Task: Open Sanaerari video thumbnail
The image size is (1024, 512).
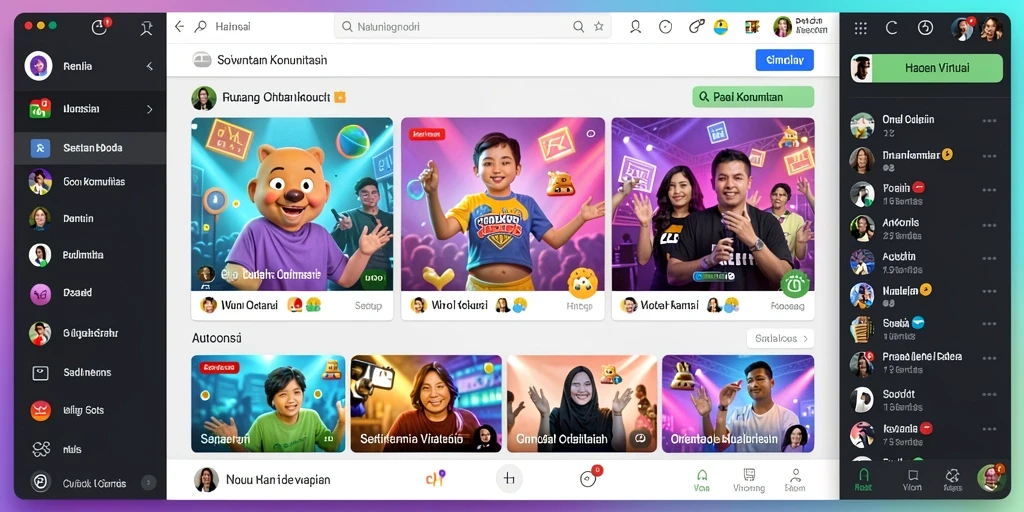Action: point(268,404)
